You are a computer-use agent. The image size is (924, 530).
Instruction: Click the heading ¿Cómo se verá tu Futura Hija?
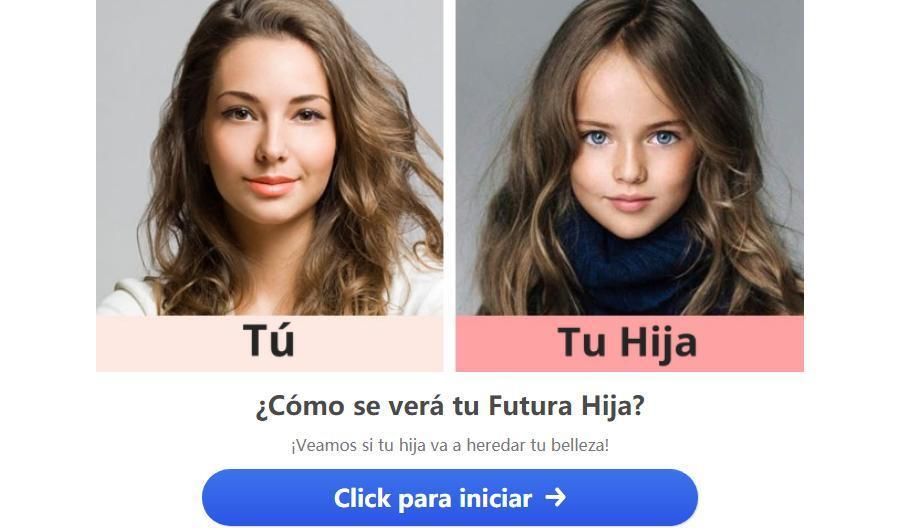pos(450,406)
